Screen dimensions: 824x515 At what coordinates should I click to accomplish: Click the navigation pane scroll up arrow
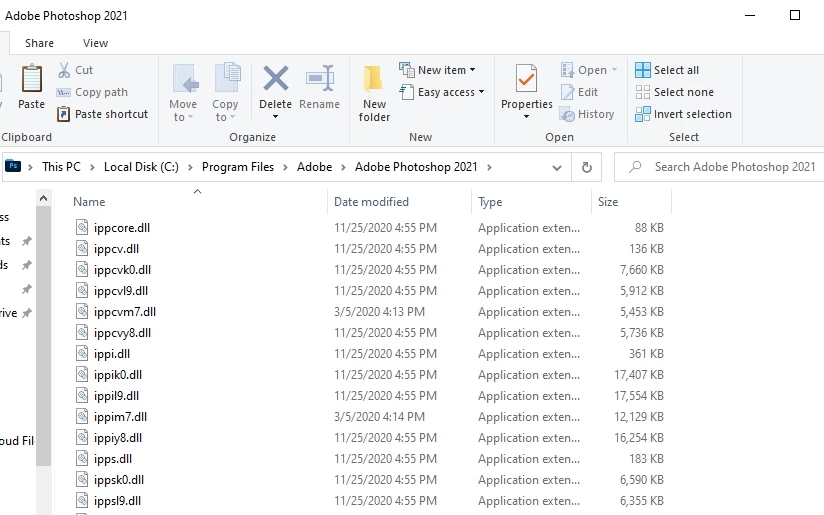44,198
